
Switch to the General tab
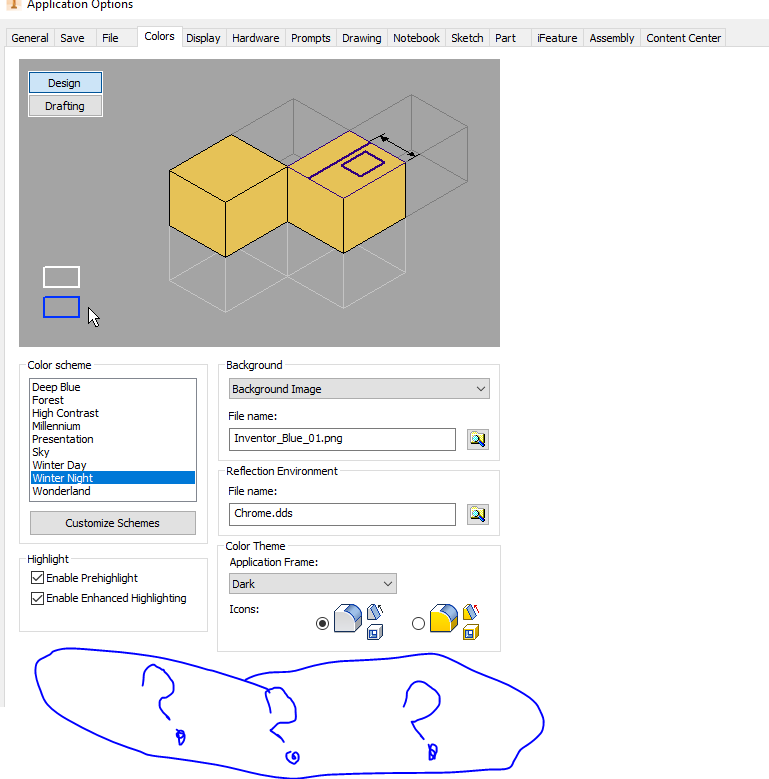30,38
